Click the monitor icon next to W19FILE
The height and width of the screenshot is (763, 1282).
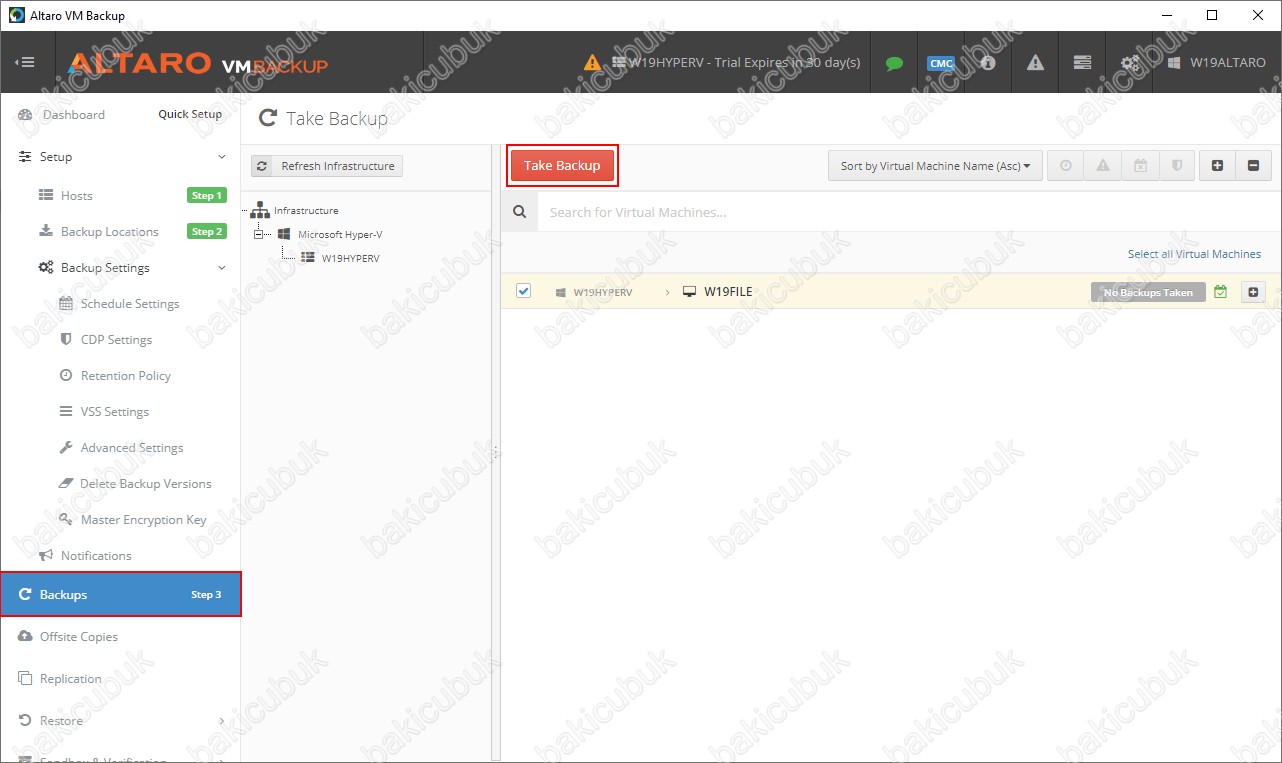click(689, 292)
